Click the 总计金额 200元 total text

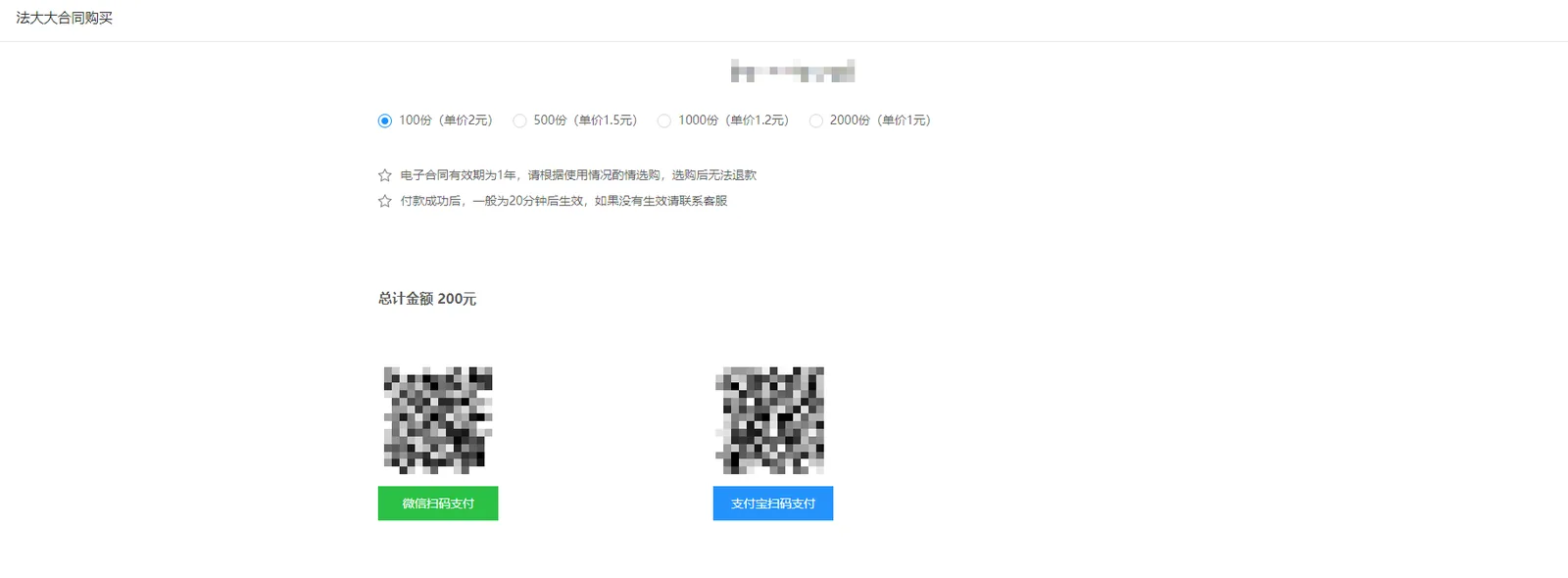point(427,299)
